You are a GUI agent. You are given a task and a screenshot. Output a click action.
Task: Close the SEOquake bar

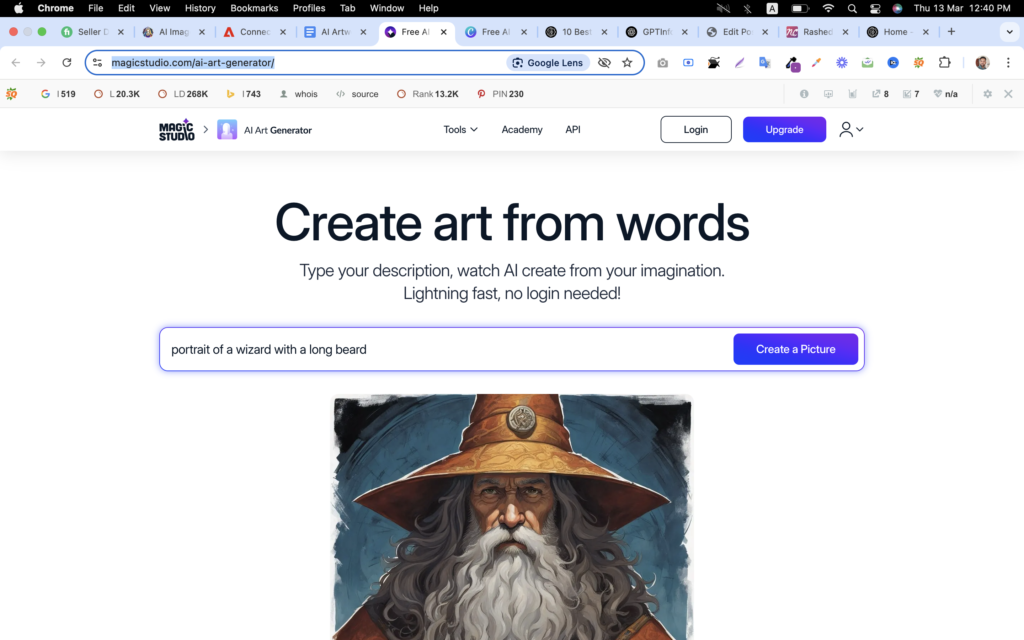pos(1008,94)
